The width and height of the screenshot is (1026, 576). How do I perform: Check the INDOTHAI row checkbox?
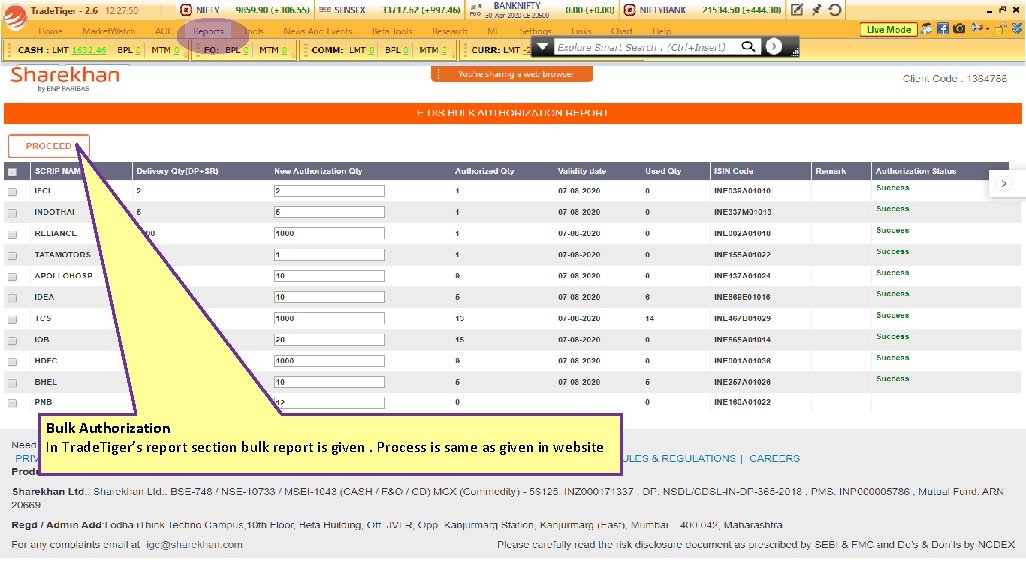tap(12, 213)
